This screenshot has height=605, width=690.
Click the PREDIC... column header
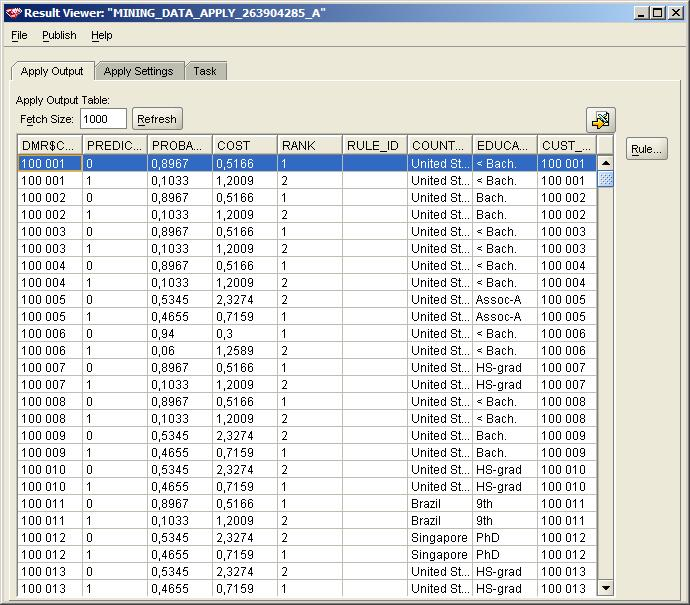(x=115, y=146)
